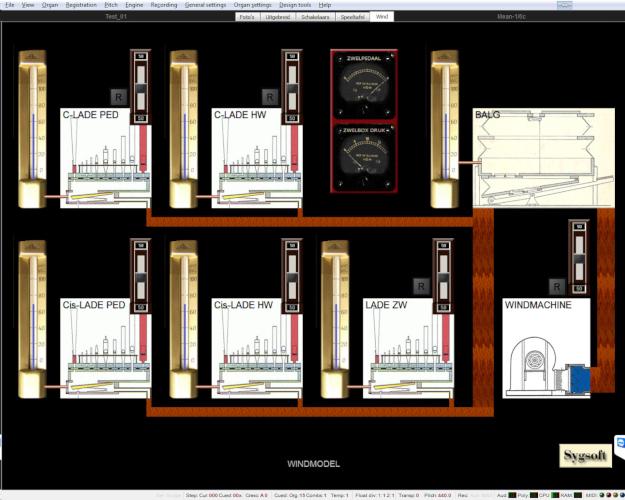This screenshot has height=500, width=625.
Task: Click the Sygsoft logo
Action: 585,454
